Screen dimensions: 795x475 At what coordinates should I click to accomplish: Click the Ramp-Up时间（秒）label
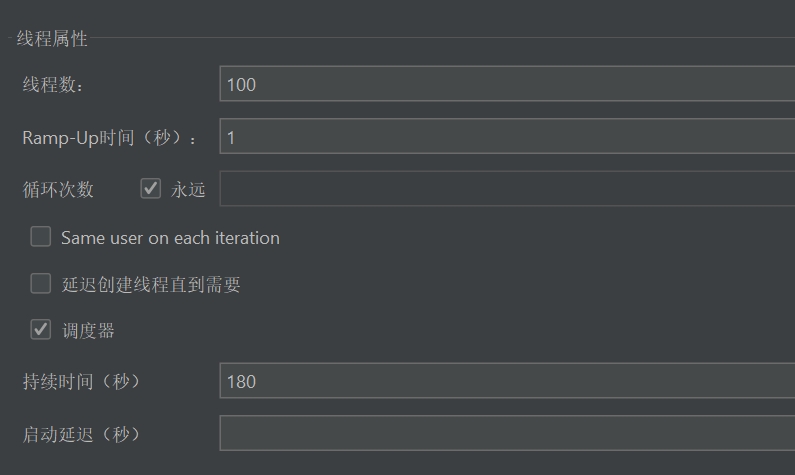[109, 137]
